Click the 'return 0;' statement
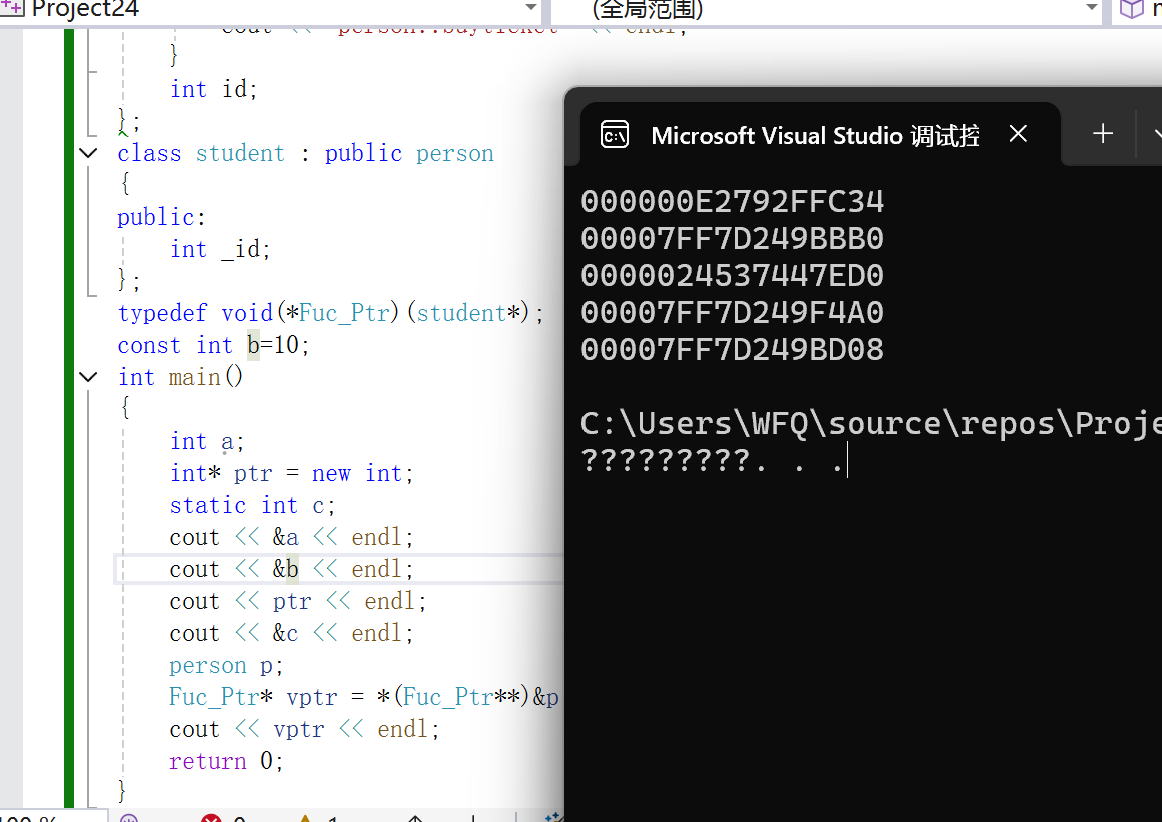Viewport: 1162px width, 822px height. [x=226, y=761]
